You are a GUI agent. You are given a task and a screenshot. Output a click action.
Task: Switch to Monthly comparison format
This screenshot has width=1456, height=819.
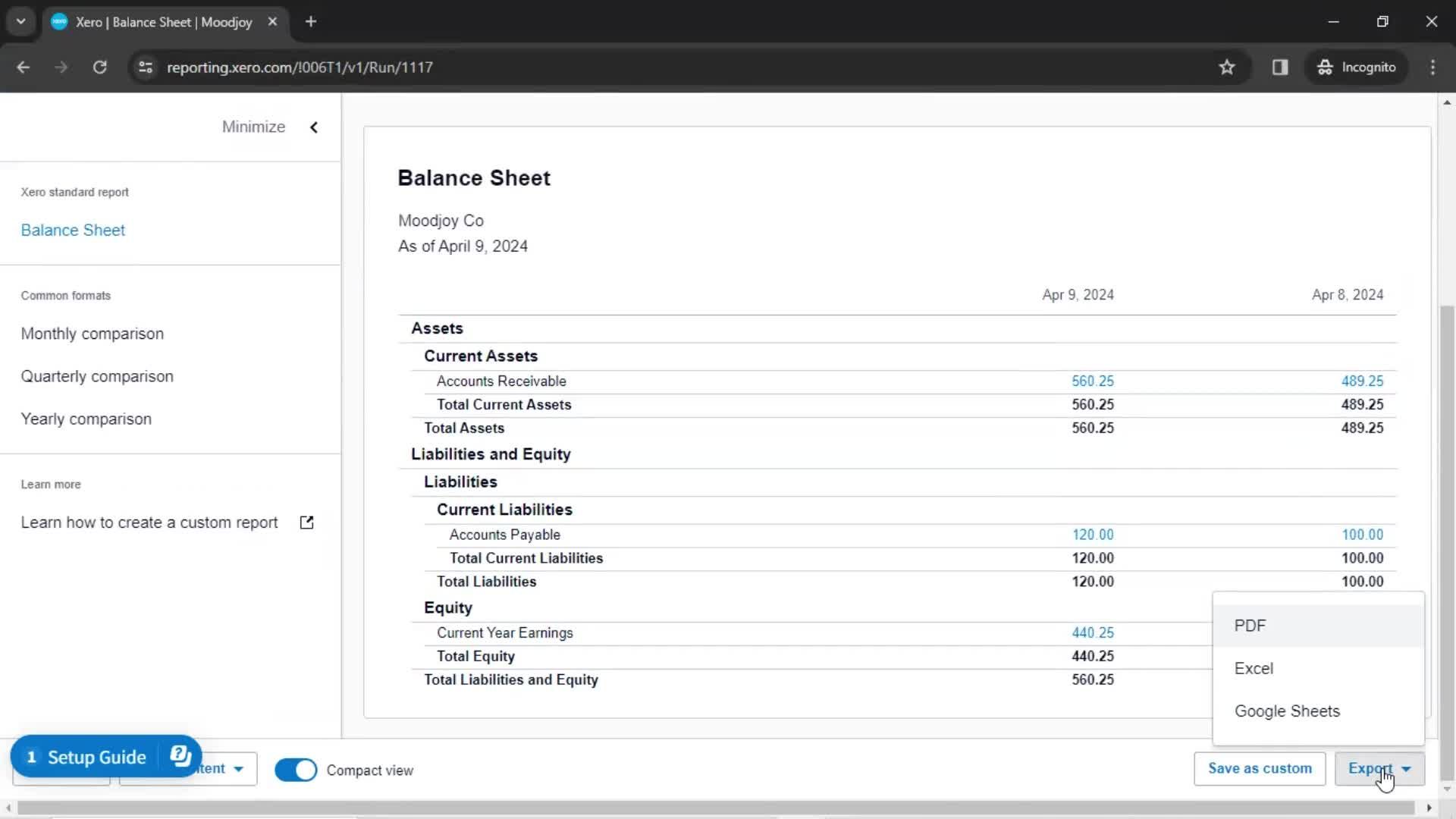pos(92,334)
